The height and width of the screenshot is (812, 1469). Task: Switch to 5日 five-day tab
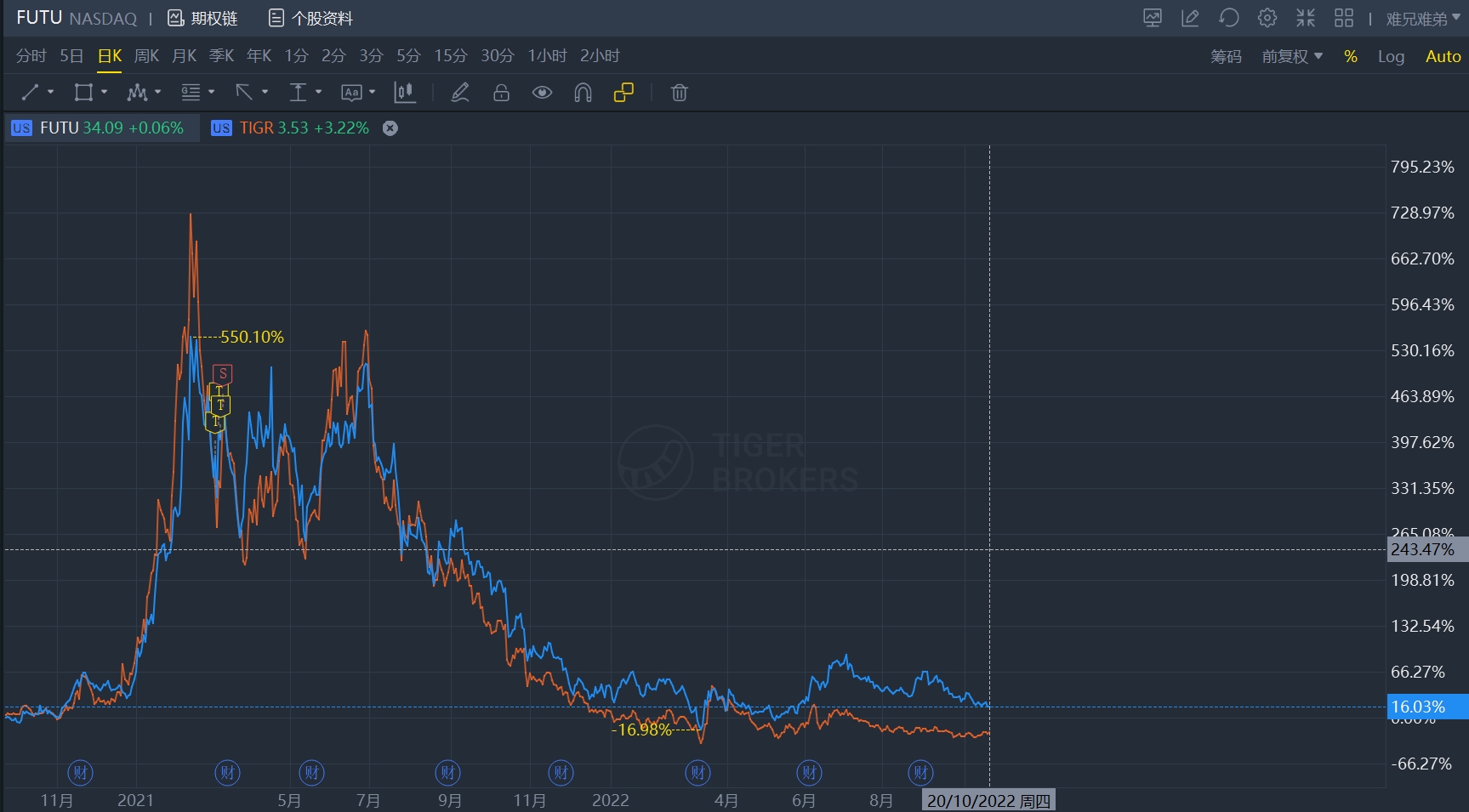tap(71, 56)
